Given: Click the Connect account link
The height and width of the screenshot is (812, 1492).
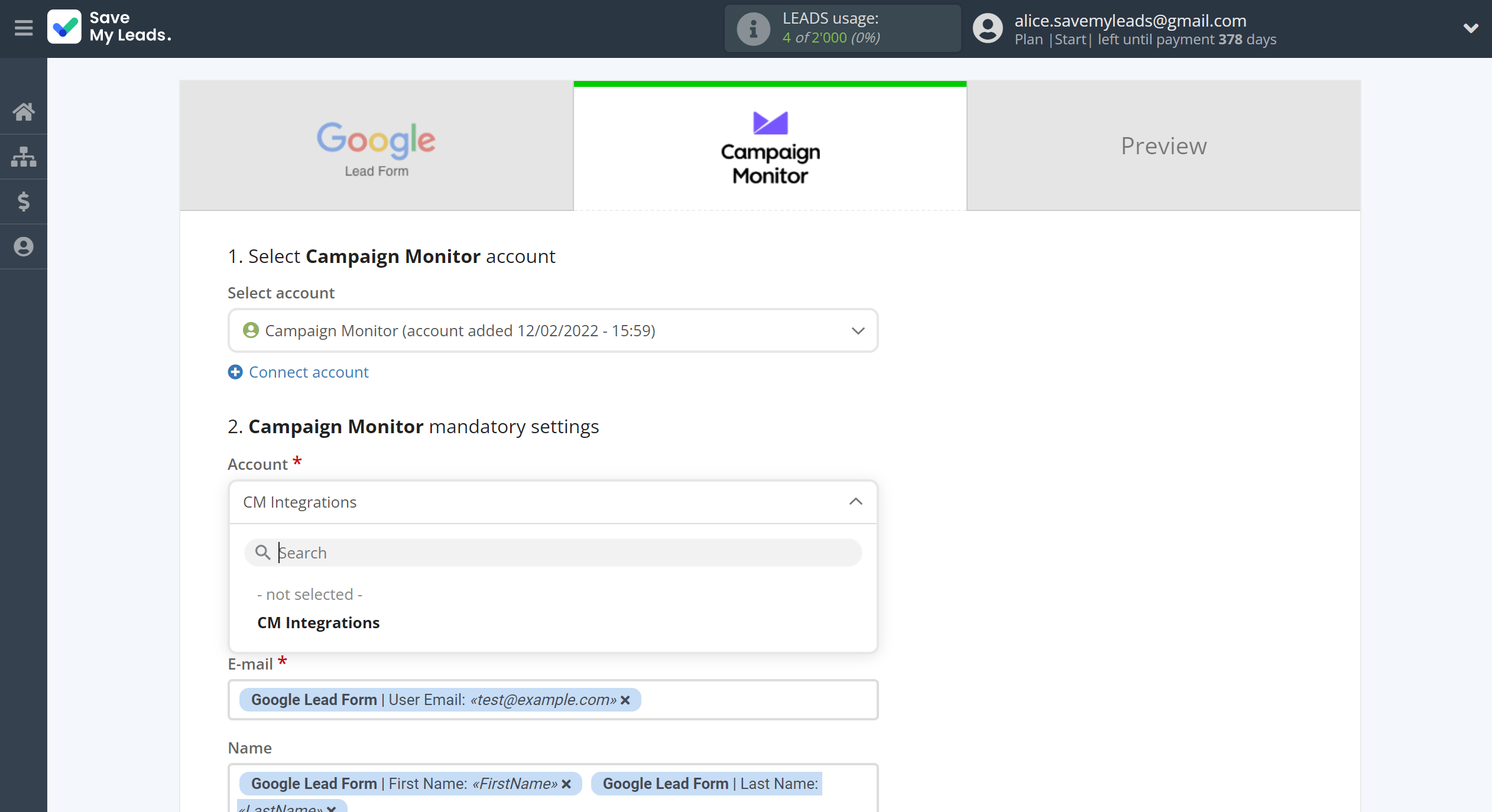Looking at the screenshot, I should coord(309,372).
